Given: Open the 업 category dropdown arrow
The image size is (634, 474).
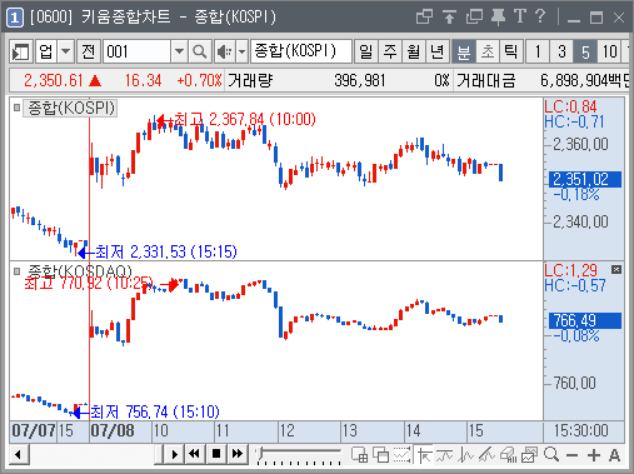Looking at the screenshot, I should click(x=66, y=51).
